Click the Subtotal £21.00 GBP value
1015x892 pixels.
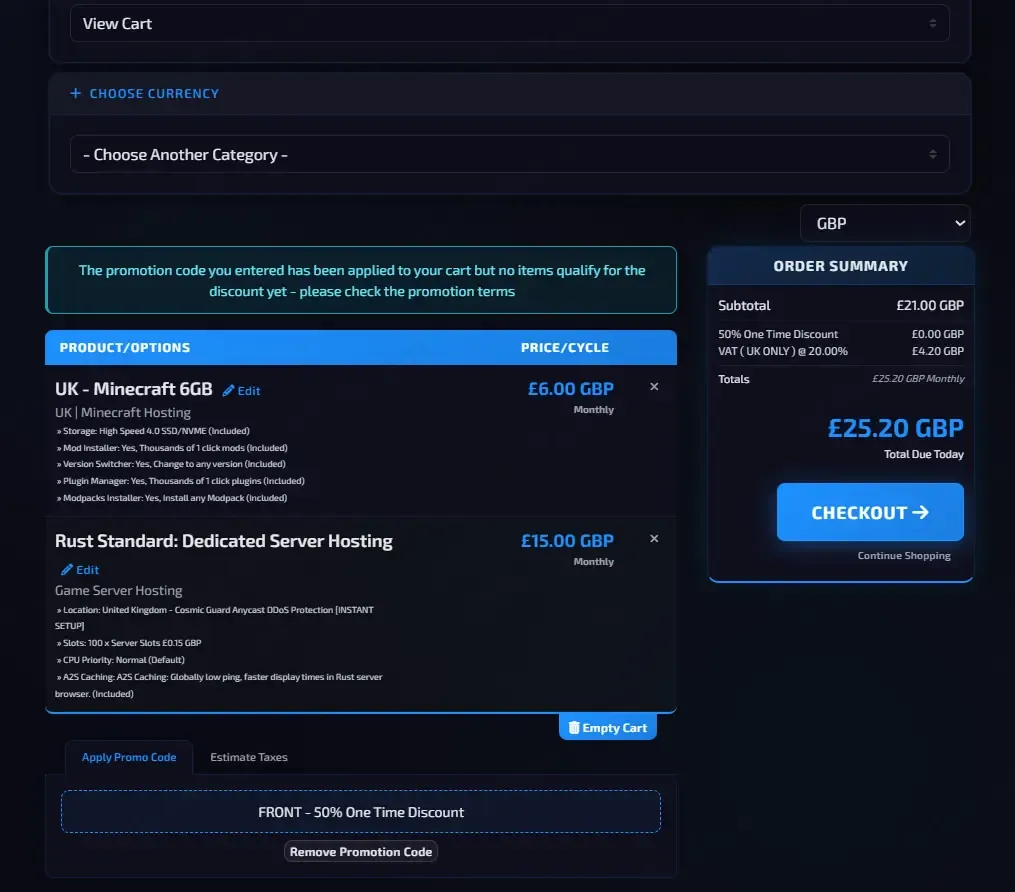coord(930,306)
